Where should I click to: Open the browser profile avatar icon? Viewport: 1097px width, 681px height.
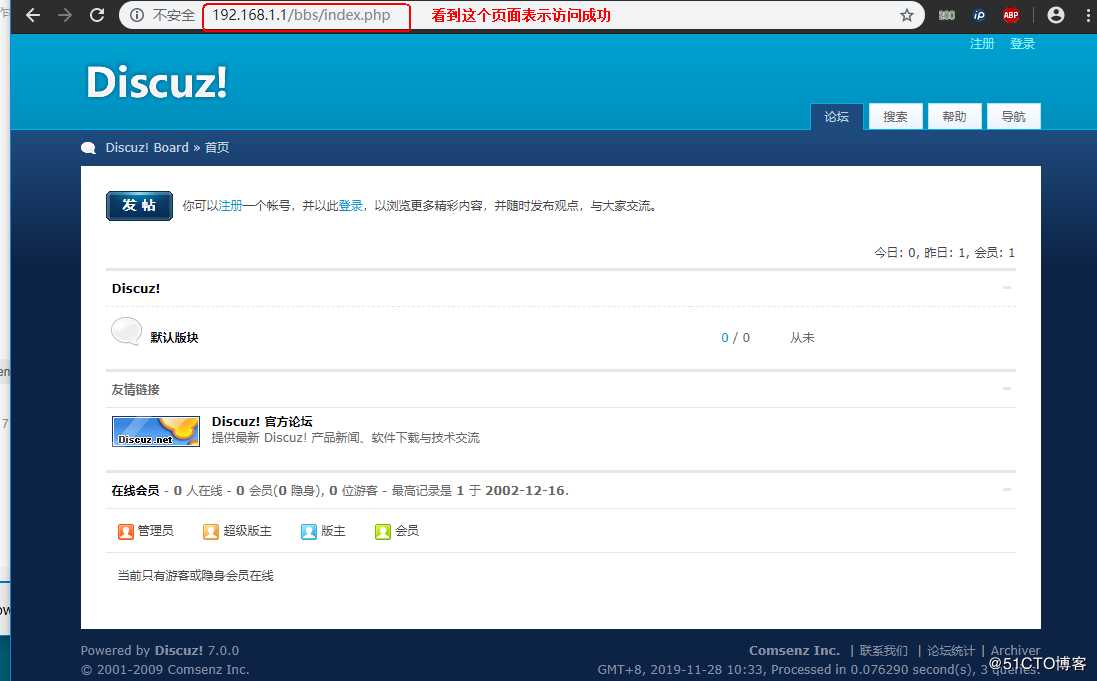[1056, 15]
